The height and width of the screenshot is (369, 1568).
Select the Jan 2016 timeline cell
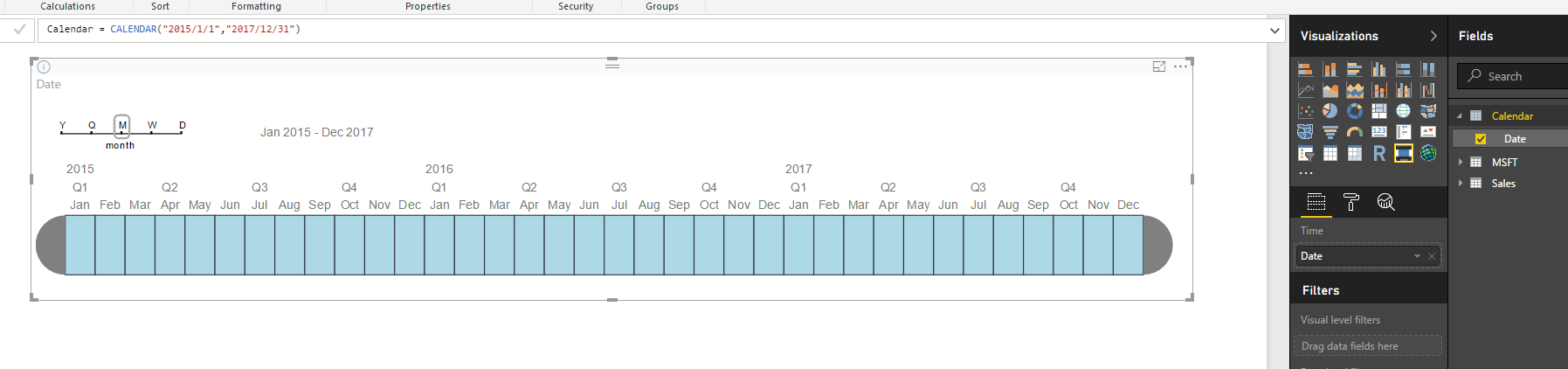coord(439,245)
